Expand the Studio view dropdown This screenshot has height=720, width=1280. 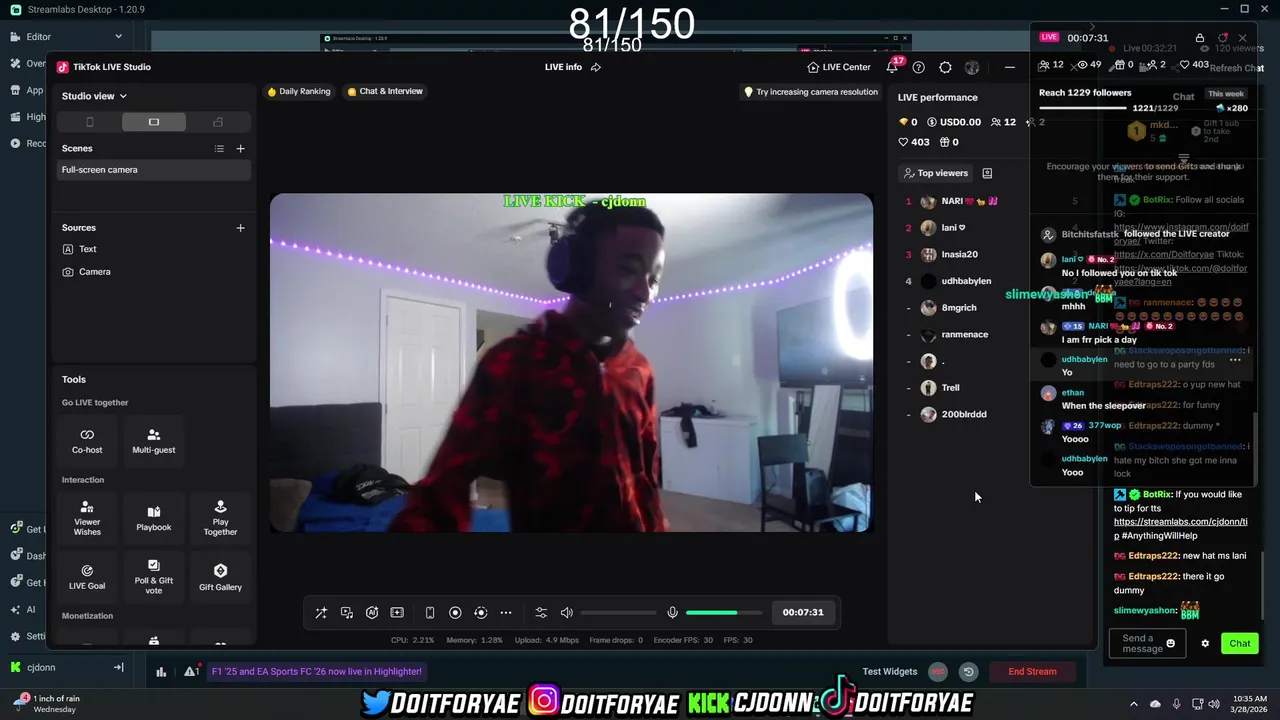pos(95,96)
